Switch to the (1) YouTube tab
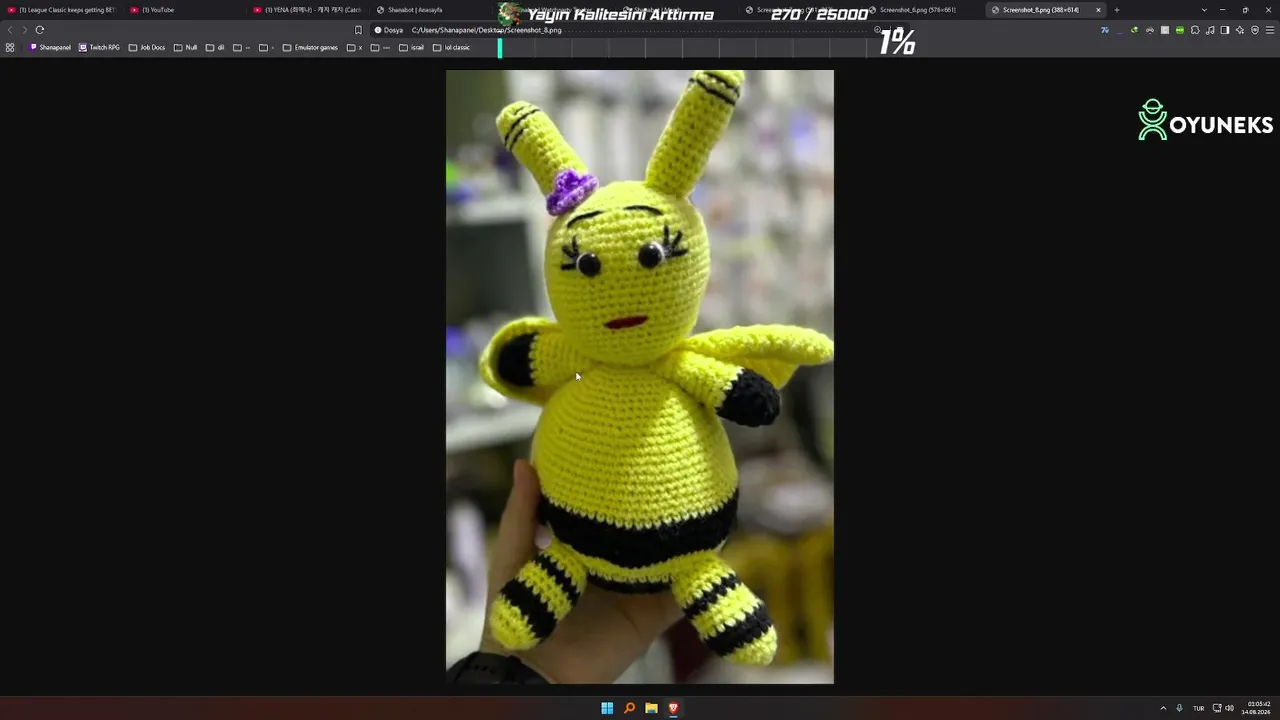Image resolution: width=1280 pixels, height=720 pixels. point(185,10)
